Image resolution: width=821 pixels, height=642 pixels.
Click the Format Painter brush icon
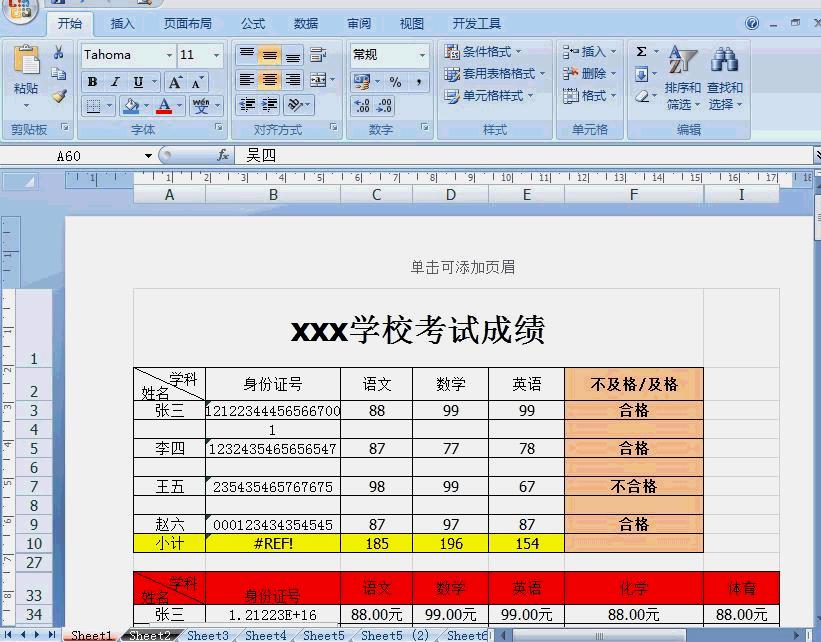59,95
